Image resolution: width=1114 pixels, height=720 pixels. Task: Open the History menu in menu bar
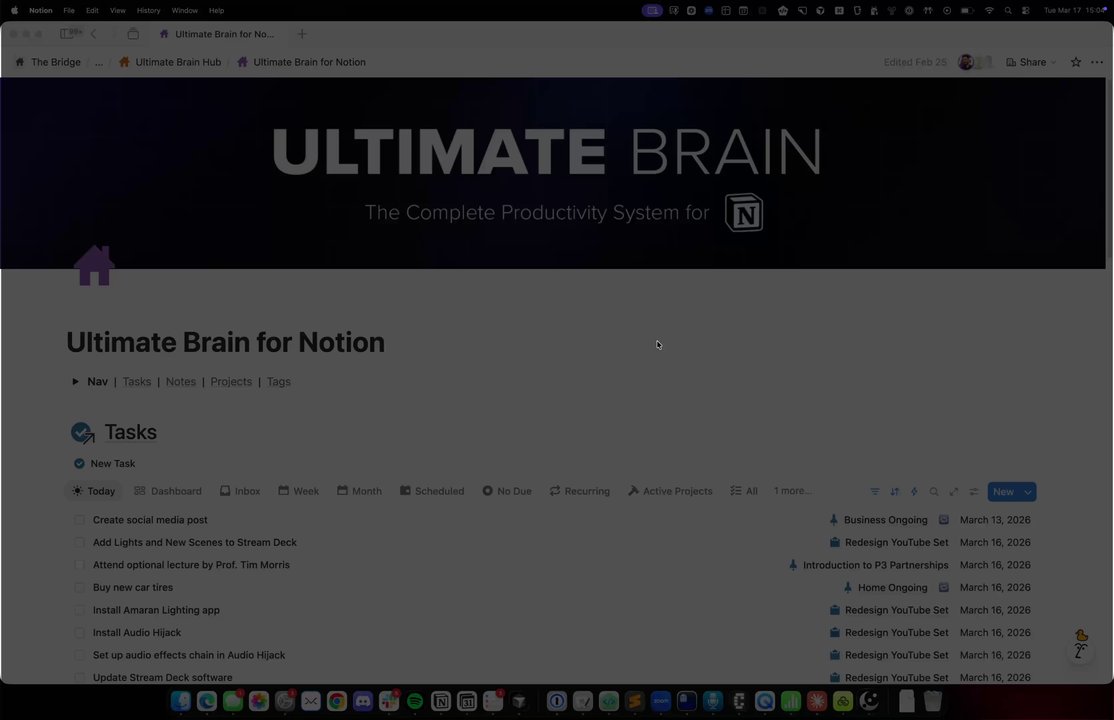point(148,11)
